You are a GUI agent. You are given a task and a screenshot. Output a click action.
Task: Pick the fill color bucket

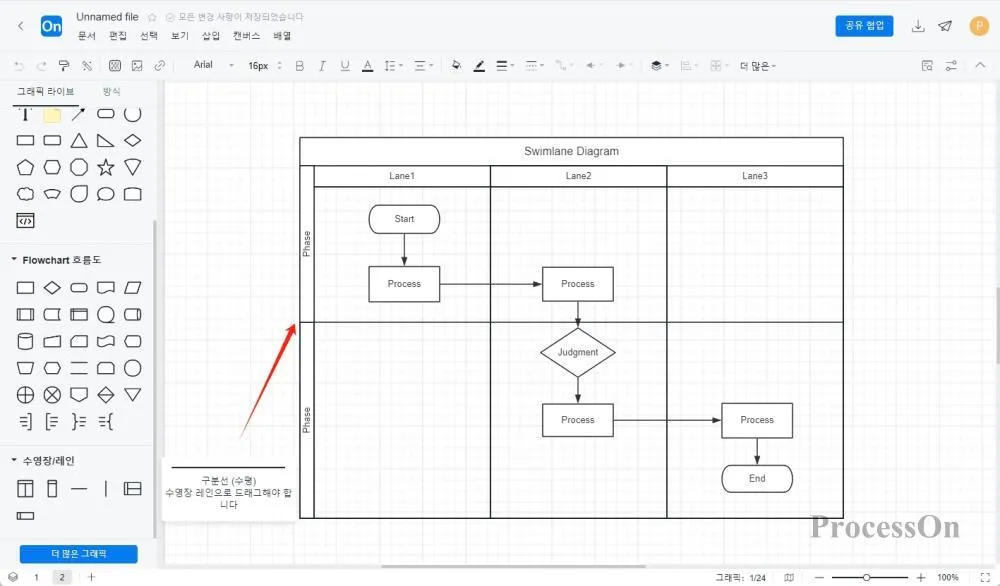(x=456, y=66)
